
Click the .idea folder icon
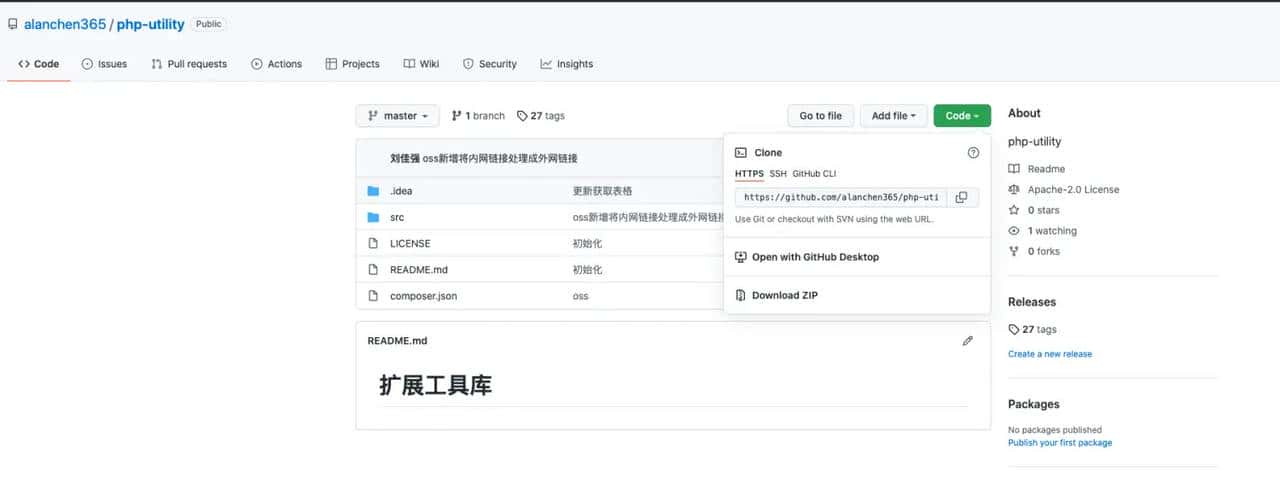coord(373,191)
